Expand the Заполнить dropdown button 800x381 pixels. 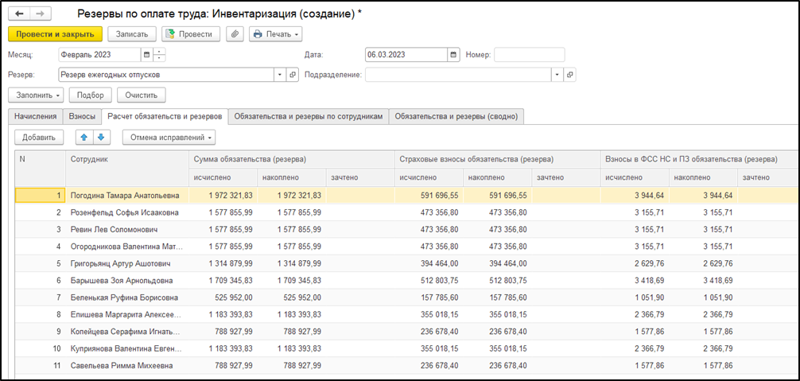[35, 95]
